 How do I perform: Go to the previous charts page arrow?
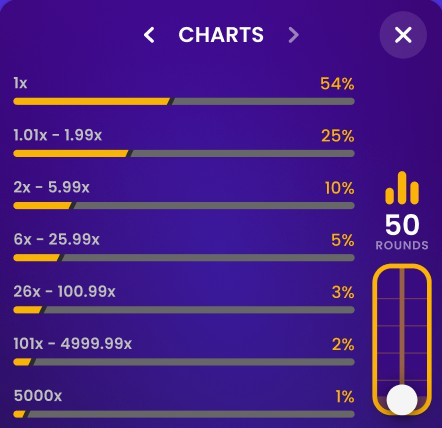(149, 35)
